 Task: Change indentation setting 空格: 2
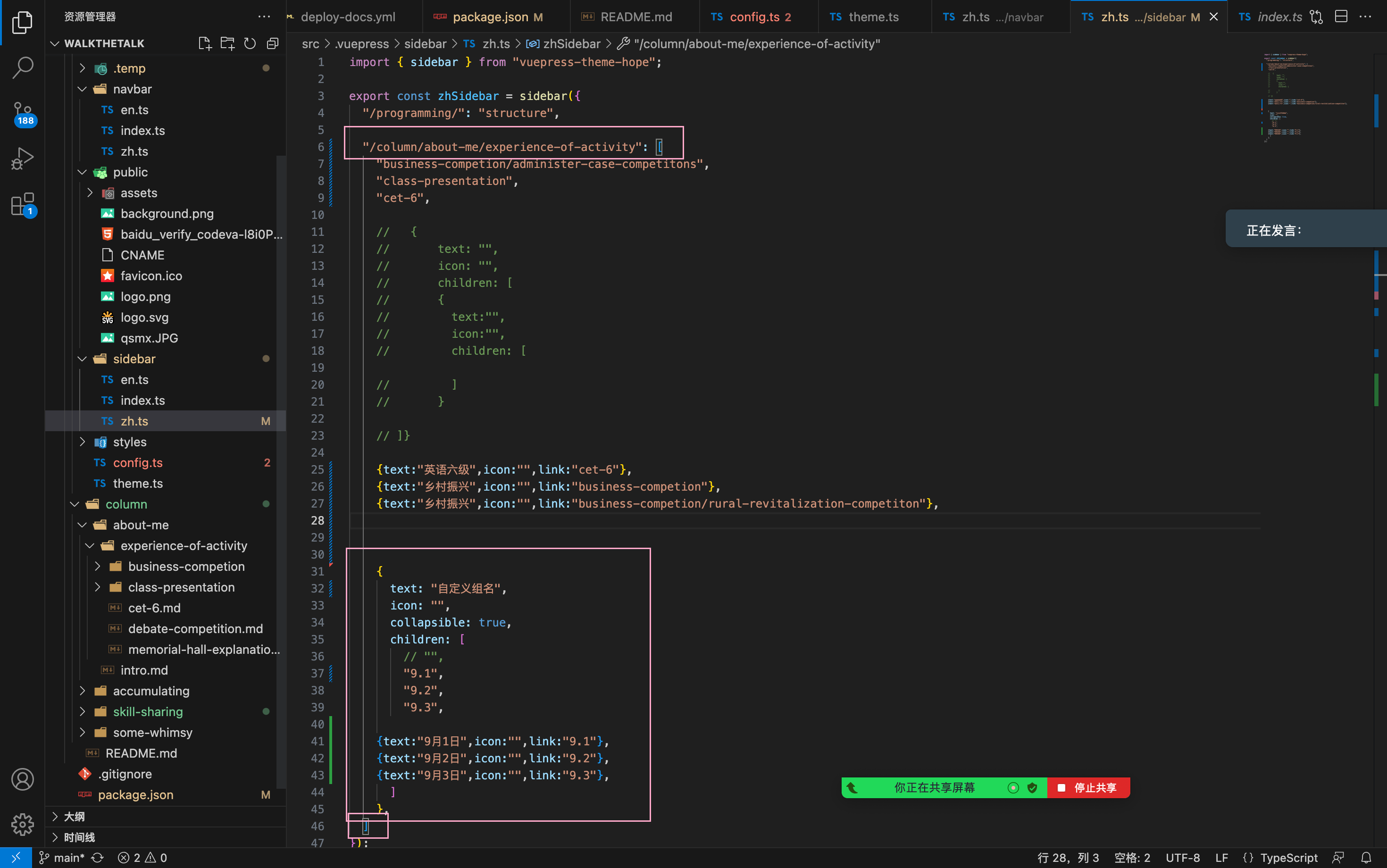pos(1132,858)
